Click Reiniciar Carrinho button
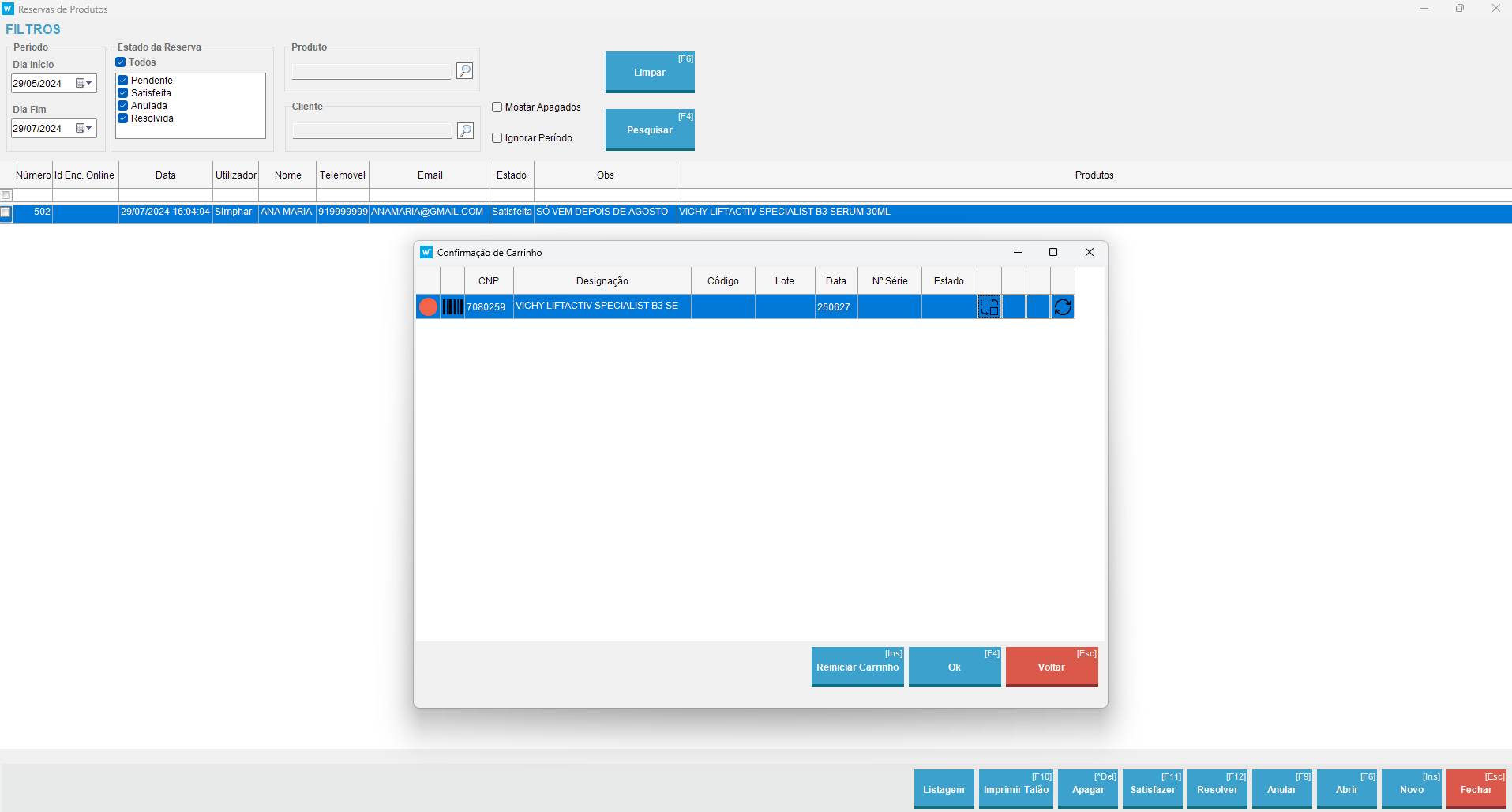Screen dimensions: 1512x812 point(857,667)
